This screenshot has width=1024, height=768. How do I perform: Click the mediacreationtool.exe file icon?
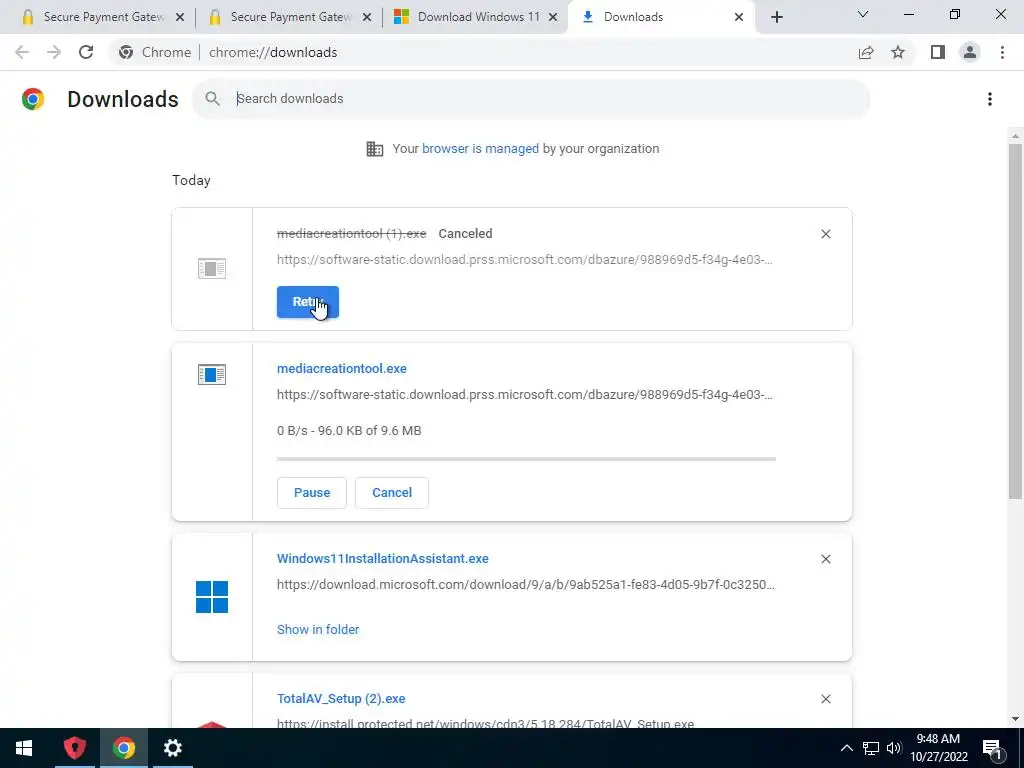[212, 374]
